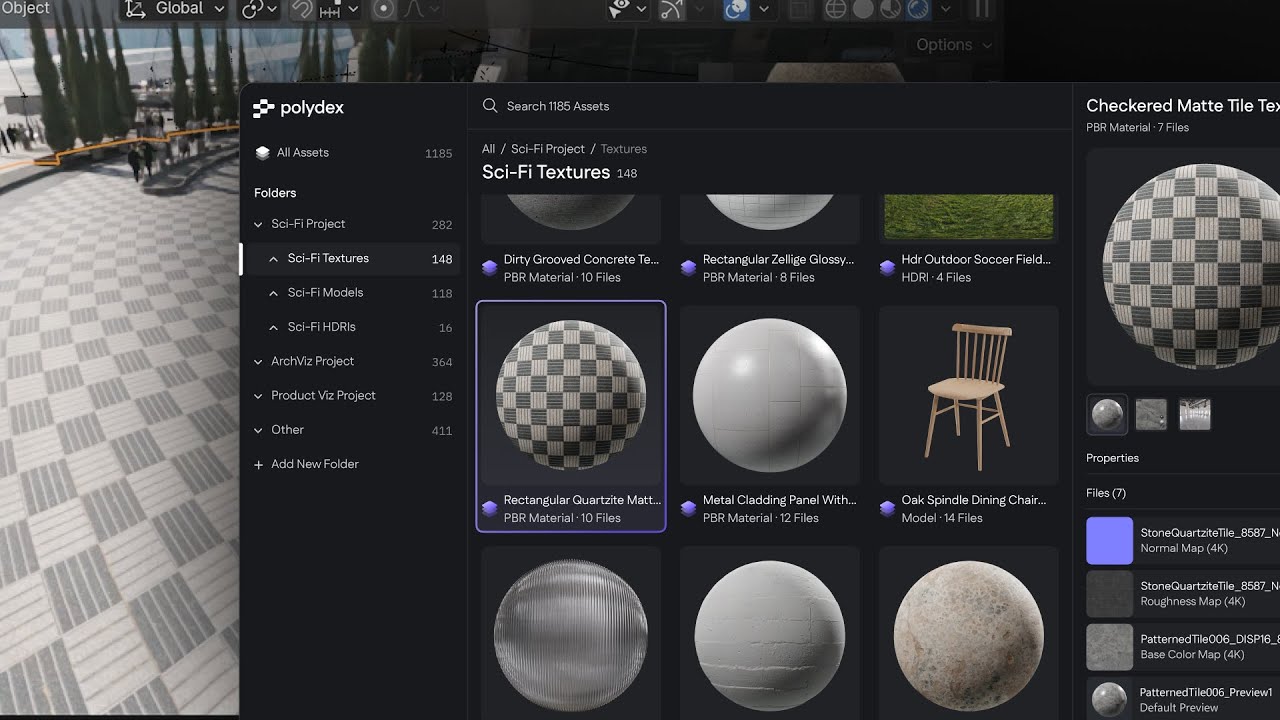Collapse the Sci-Fi Project folder chevron

point(259,225)
